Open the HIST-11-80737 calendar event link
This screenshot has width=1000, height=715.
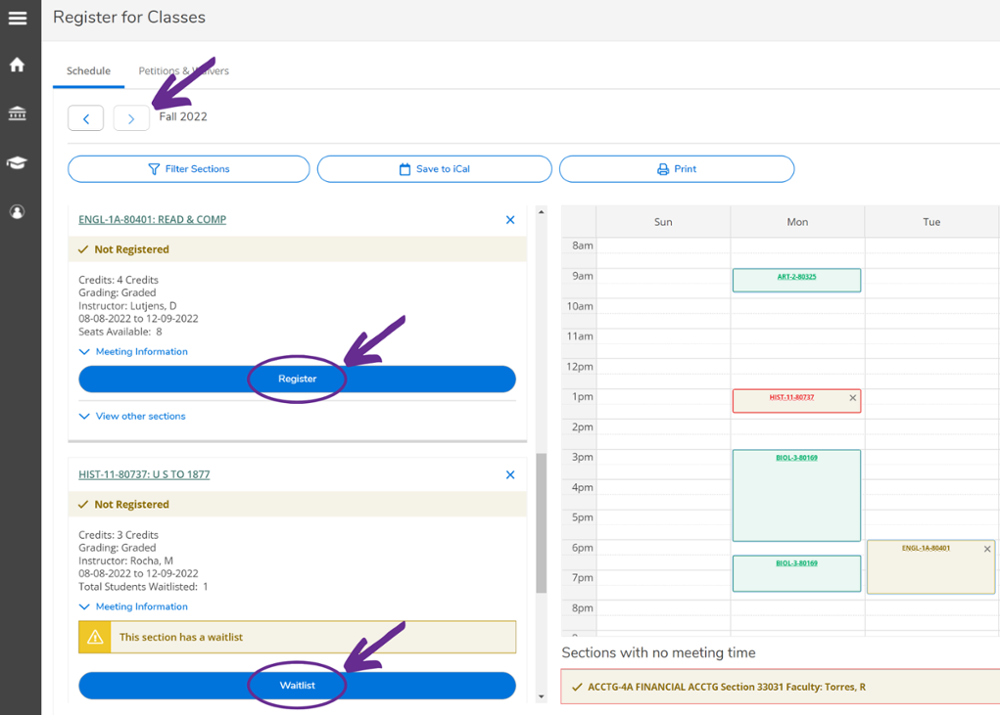791,397
